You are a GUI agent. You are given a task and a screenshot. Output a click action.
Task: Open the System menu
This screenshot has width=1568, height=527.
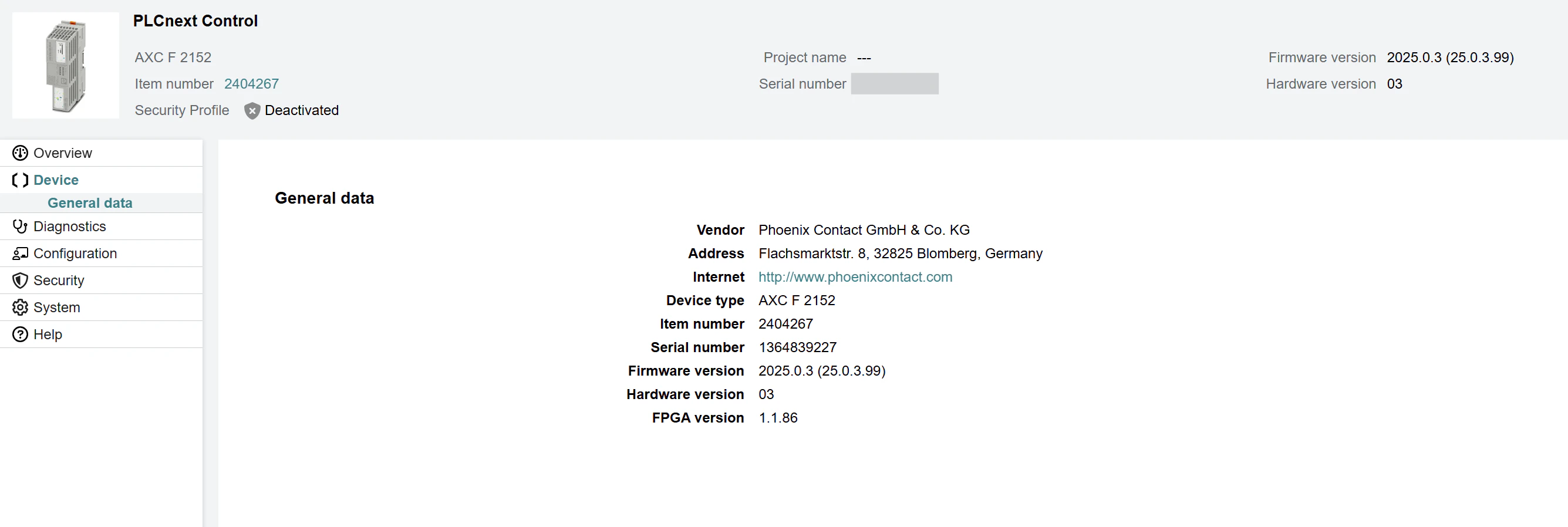101,308
